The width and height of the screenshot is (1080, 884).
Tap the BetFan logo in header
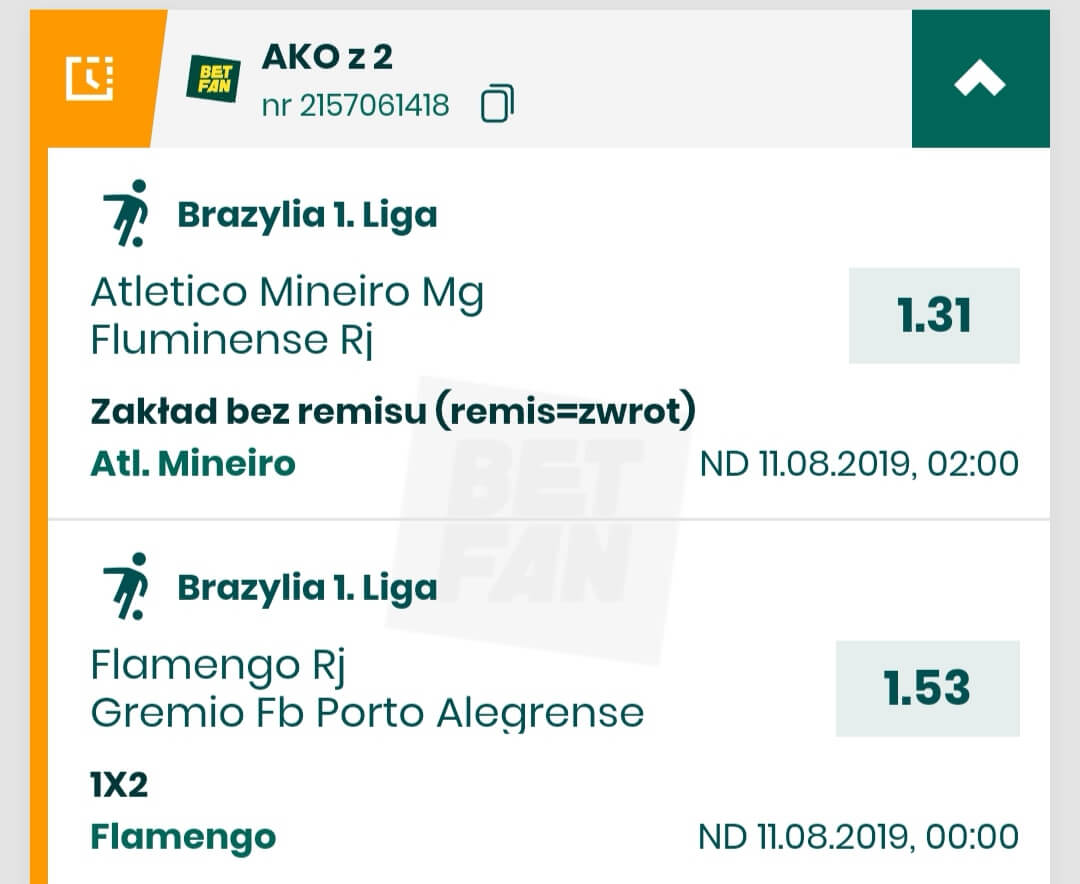(x=212, y=79)
